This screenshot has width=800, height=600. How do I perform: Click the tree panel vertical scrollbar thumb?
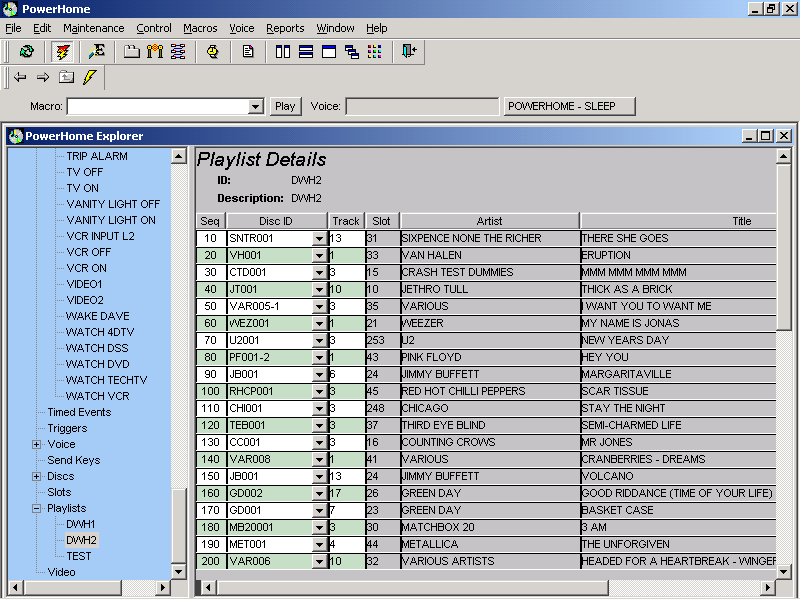pos(179,526)
